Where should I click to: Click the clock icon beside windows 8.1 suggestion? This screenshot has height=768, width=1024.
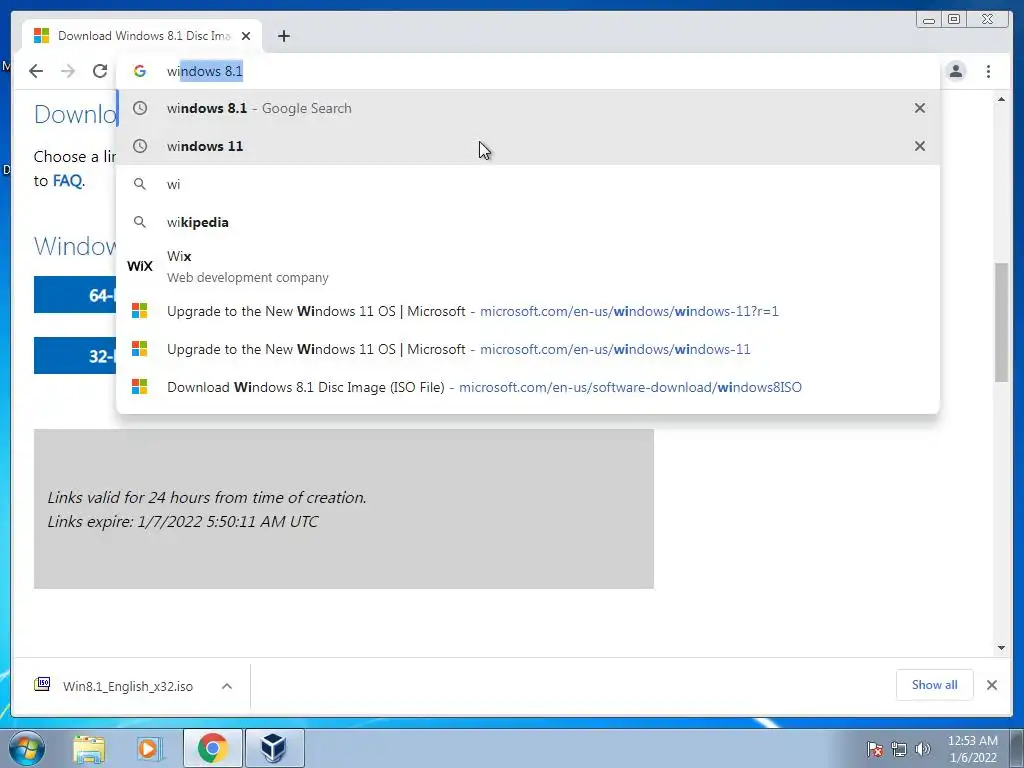(x=140, y=108)
